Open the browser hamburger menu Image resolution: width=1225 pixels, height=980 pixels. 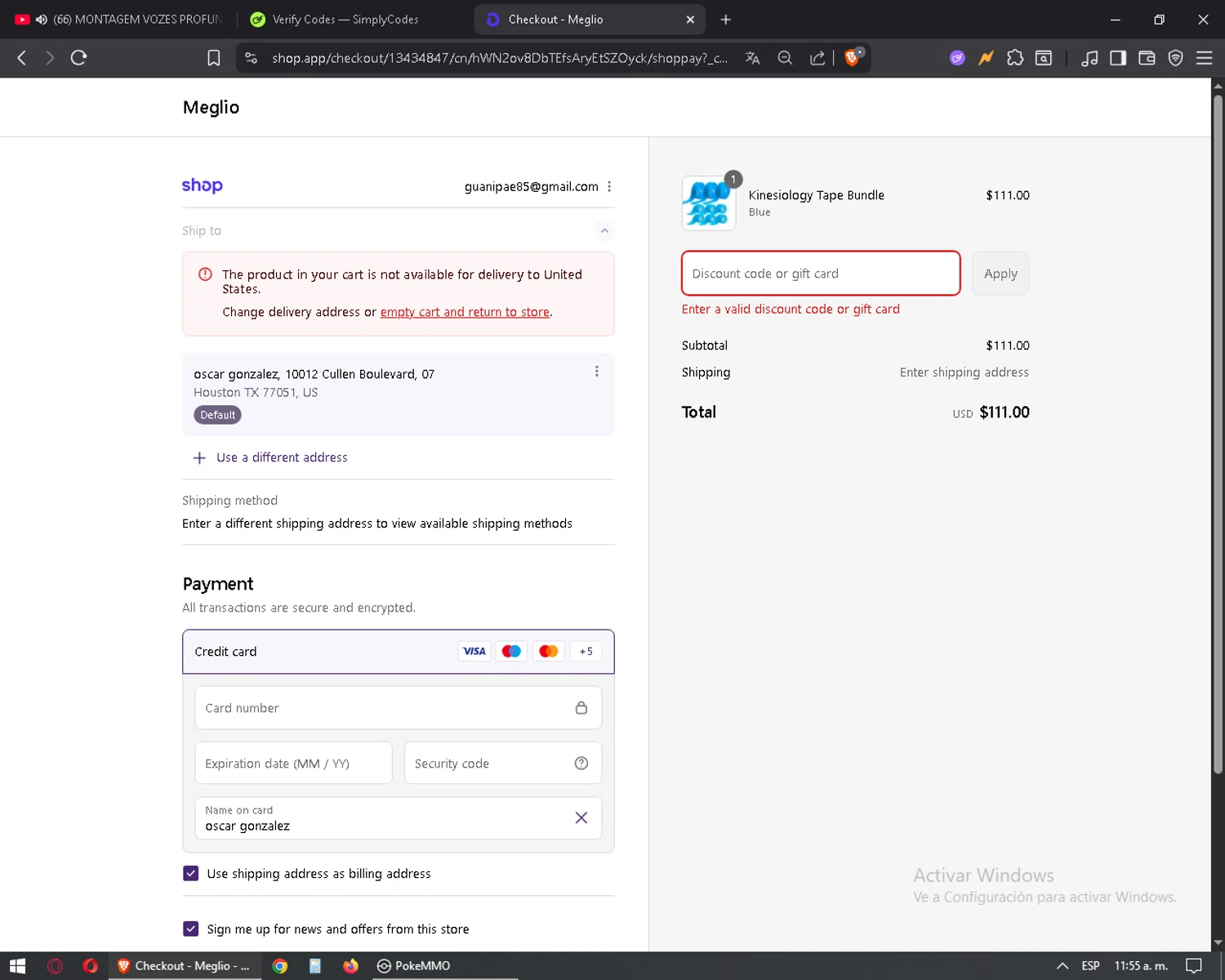click(1204, 58)
